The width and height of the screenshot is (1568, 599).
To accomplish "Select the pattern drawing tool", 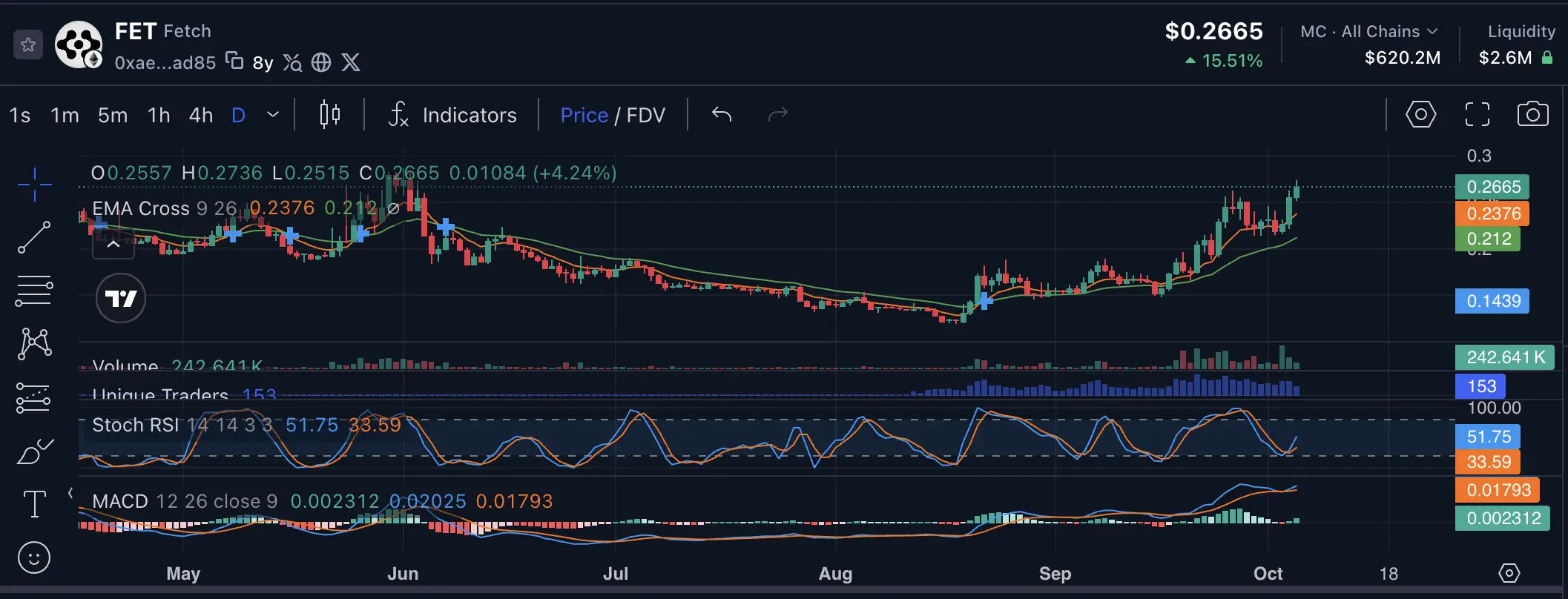I will tap(34, 344).
